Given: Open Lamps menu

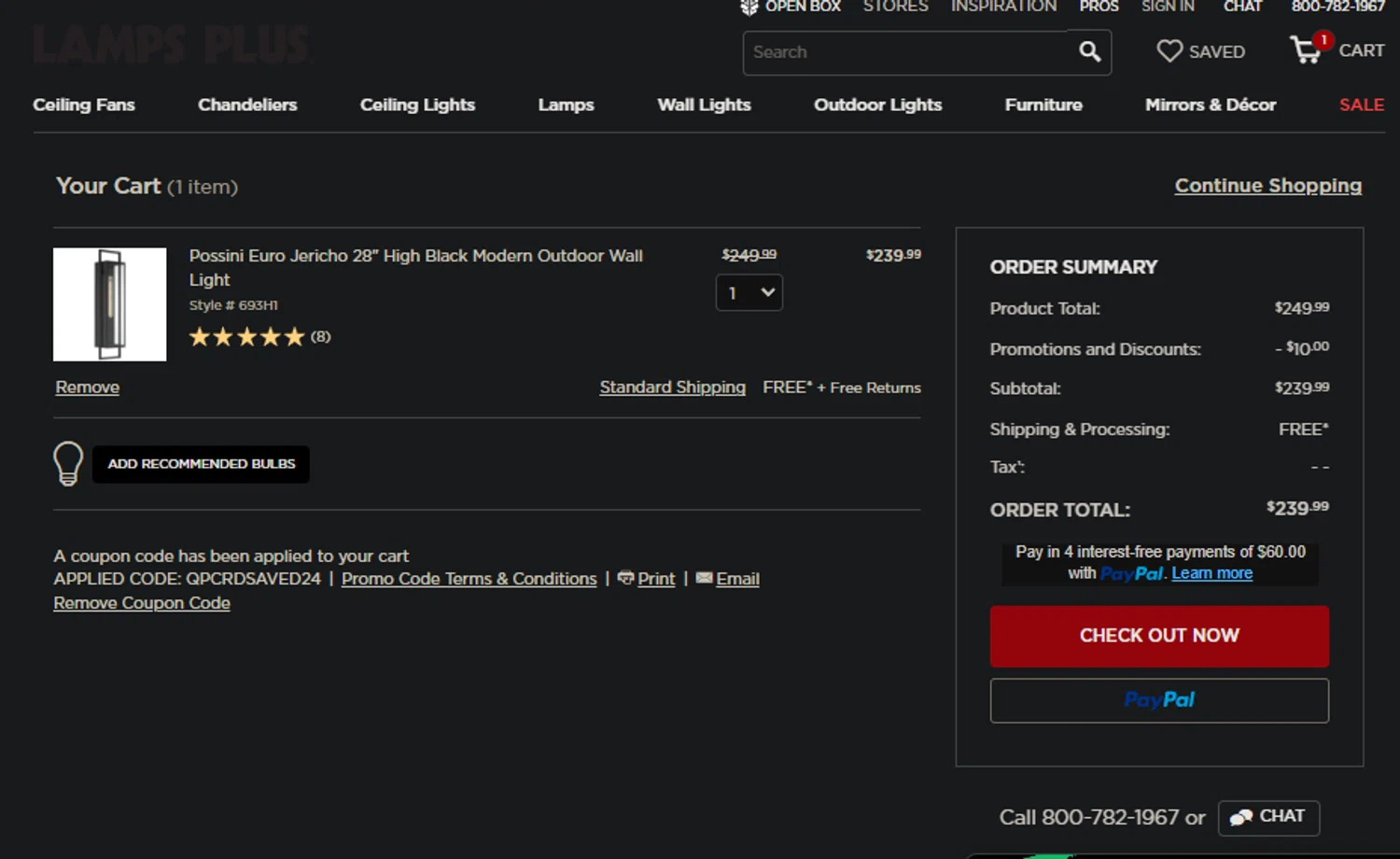Looking at the screenshot, I should tap(566, 105).
